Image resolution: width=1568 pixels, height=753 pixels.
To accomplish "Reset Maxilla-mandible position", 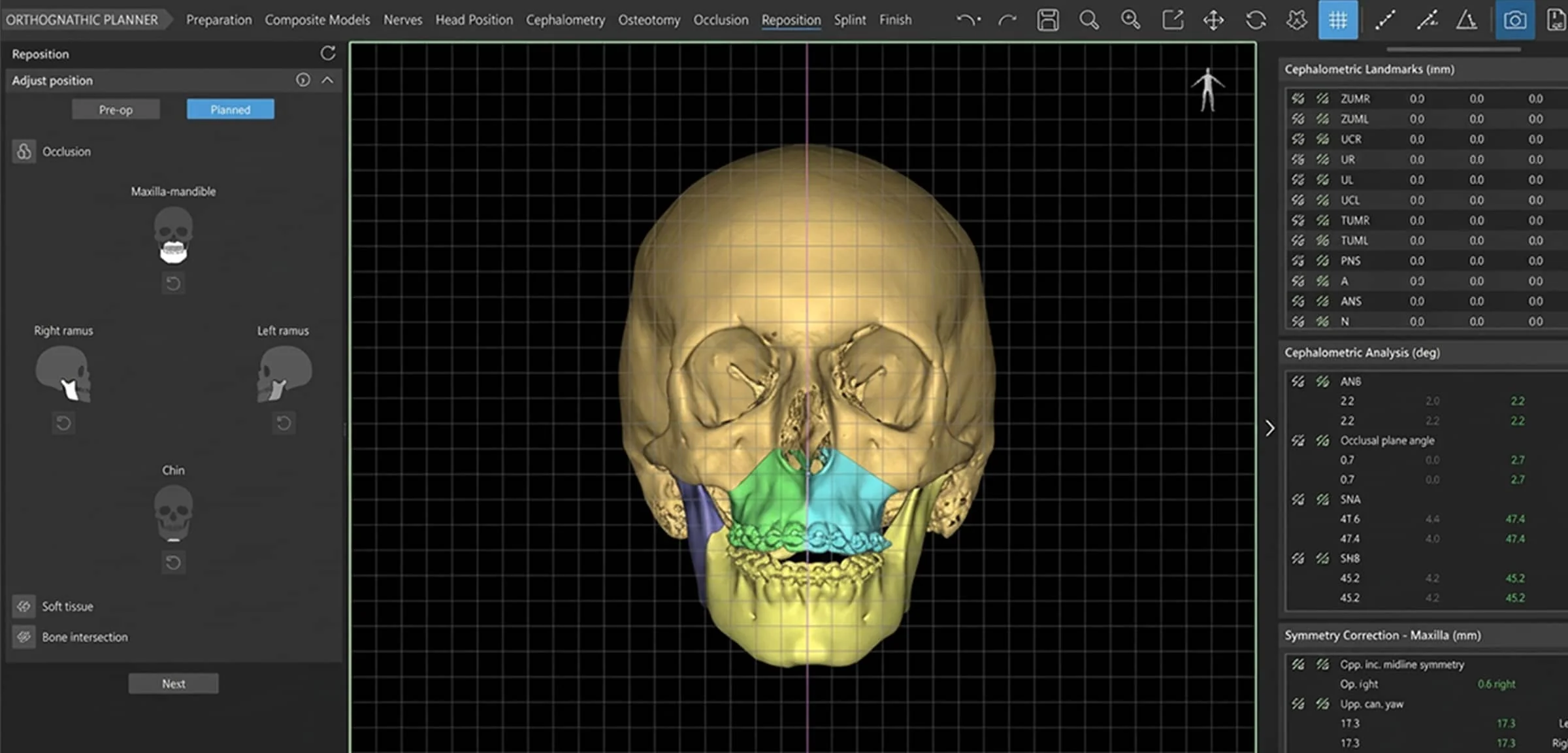I will (x=173, y=284).
